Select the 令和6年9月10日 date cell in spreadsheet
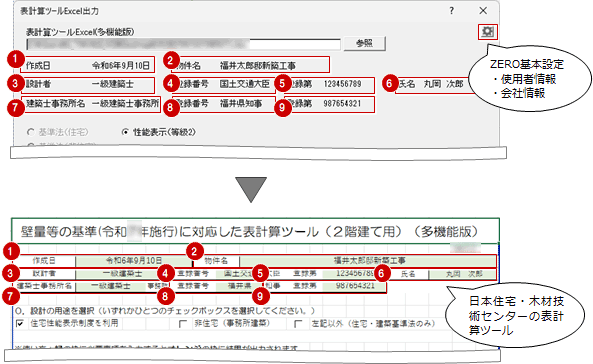593x364 pixels. (x=134, y=261)
